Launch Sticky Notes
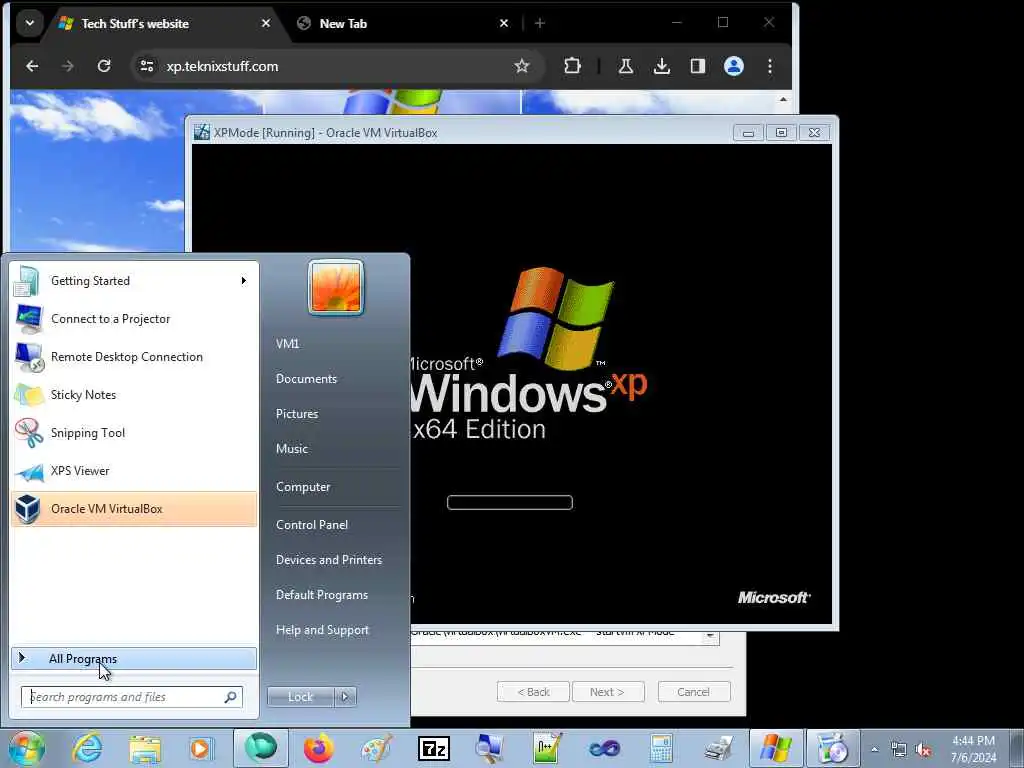 (x=134, y=394)
